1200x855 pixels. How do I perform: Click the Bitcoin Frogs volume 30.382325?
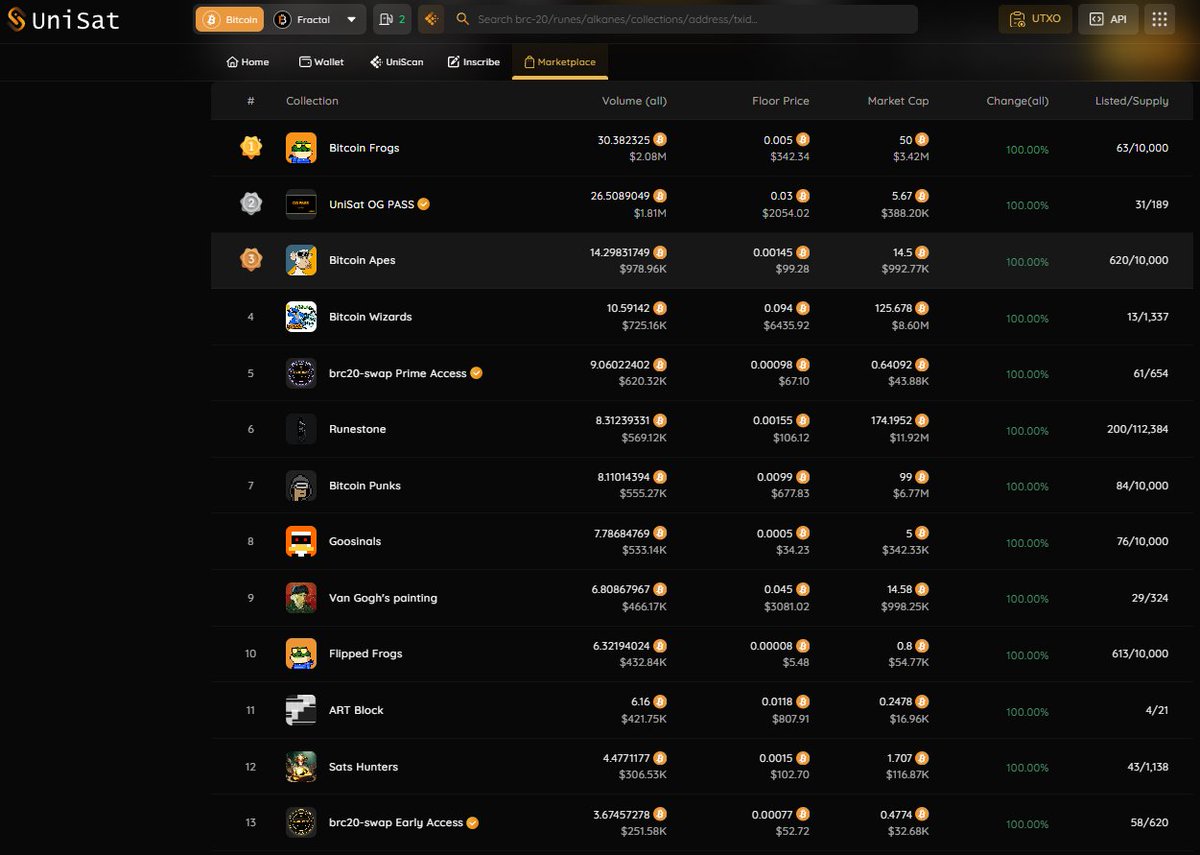click(x=624, y=140)
